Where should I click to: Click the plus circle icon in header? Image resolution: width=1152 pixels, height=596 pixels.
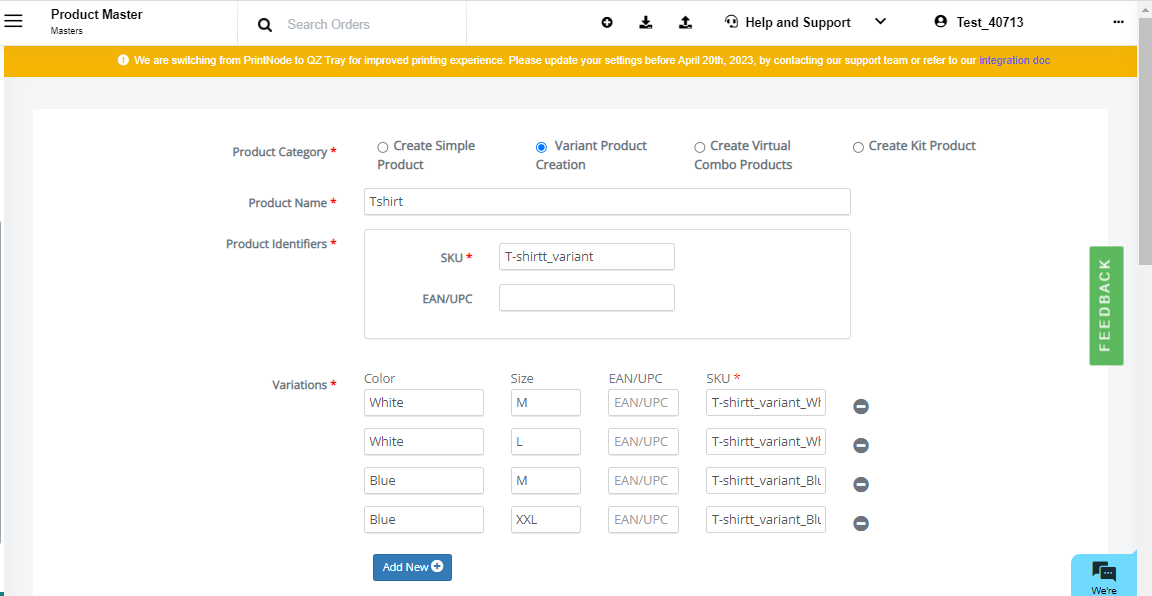coord(607,23)
